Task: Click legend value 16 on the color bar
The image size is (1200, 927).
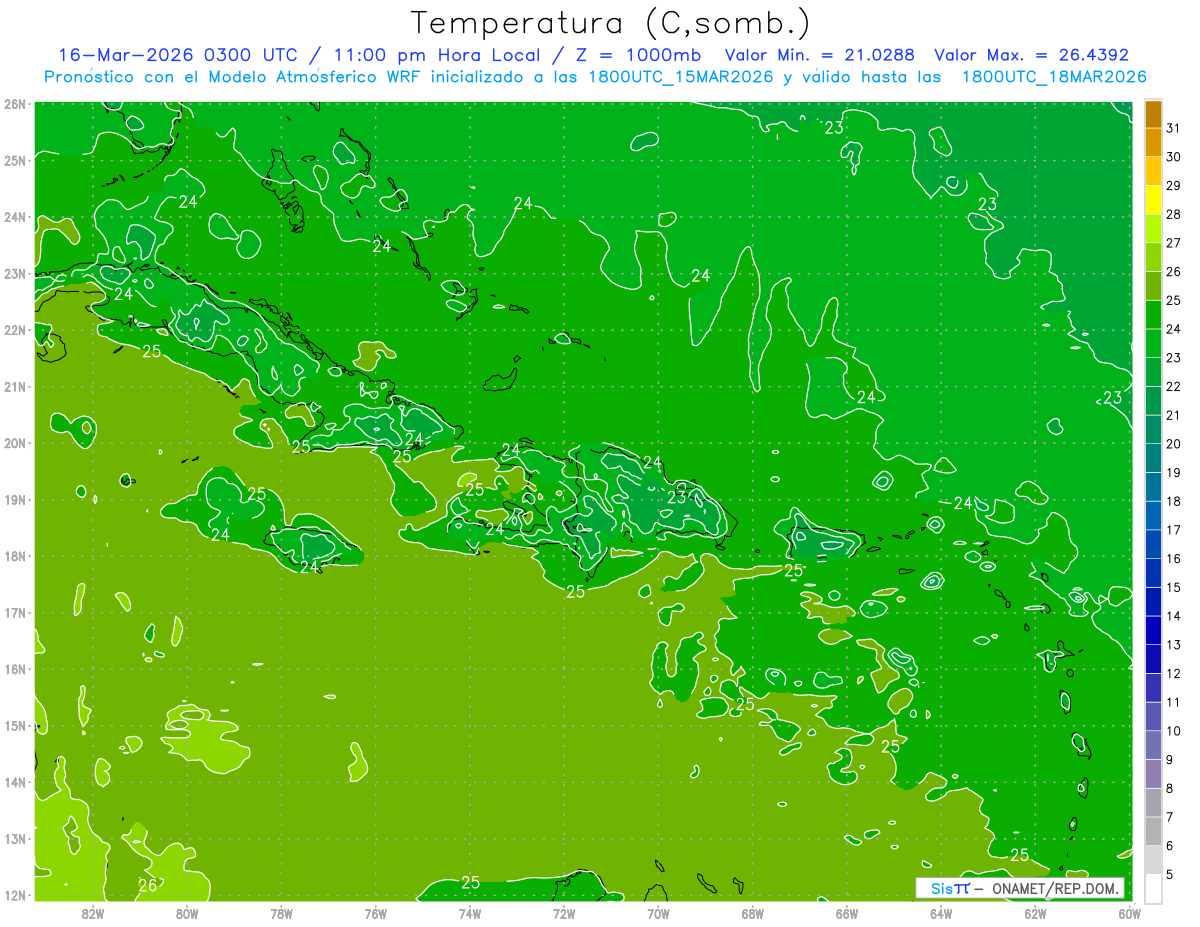Action: [x=1173, y=558]
